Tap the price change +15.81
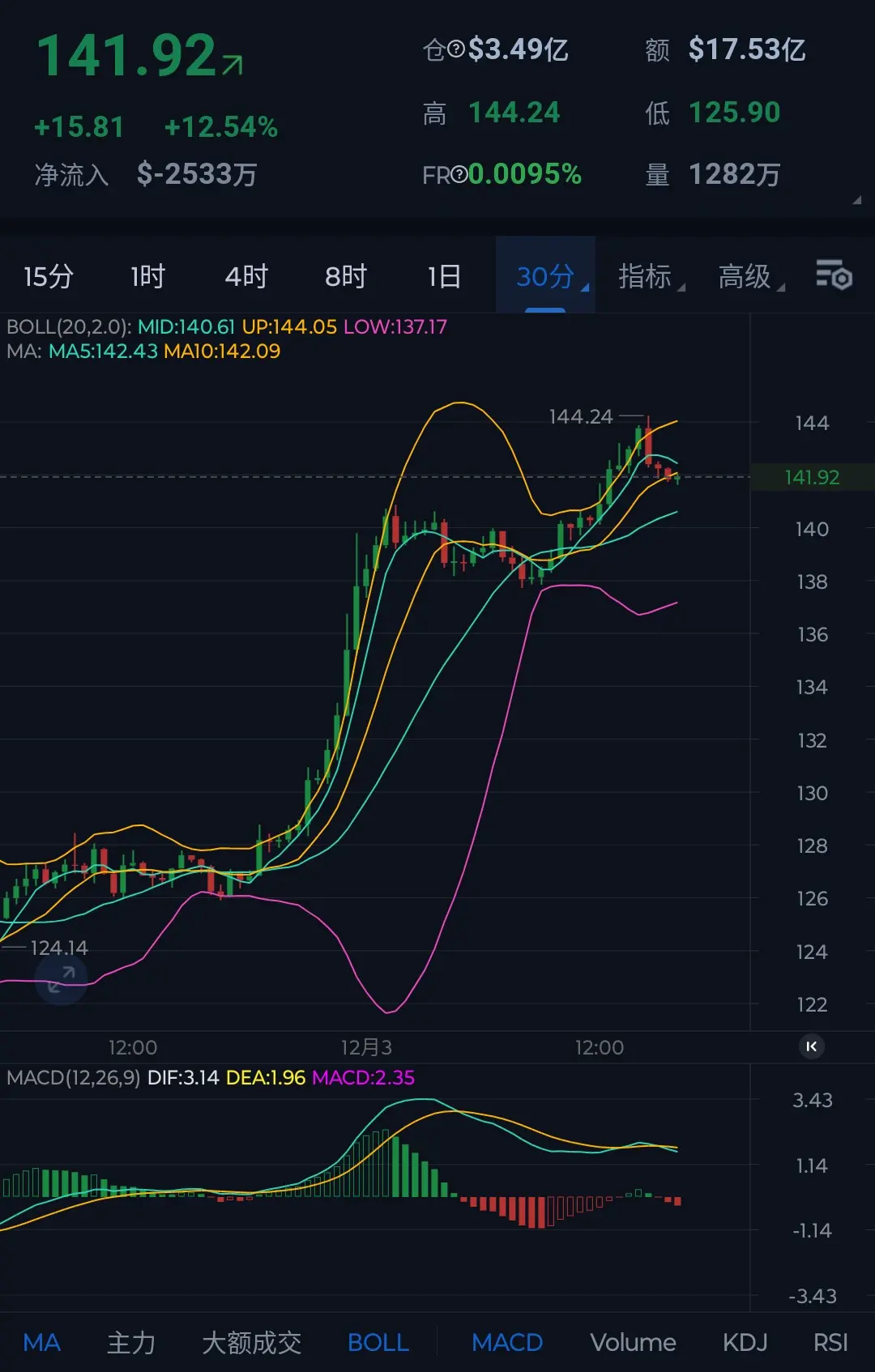The width and height of the screenshot is (875, 1372). (79, 127)
